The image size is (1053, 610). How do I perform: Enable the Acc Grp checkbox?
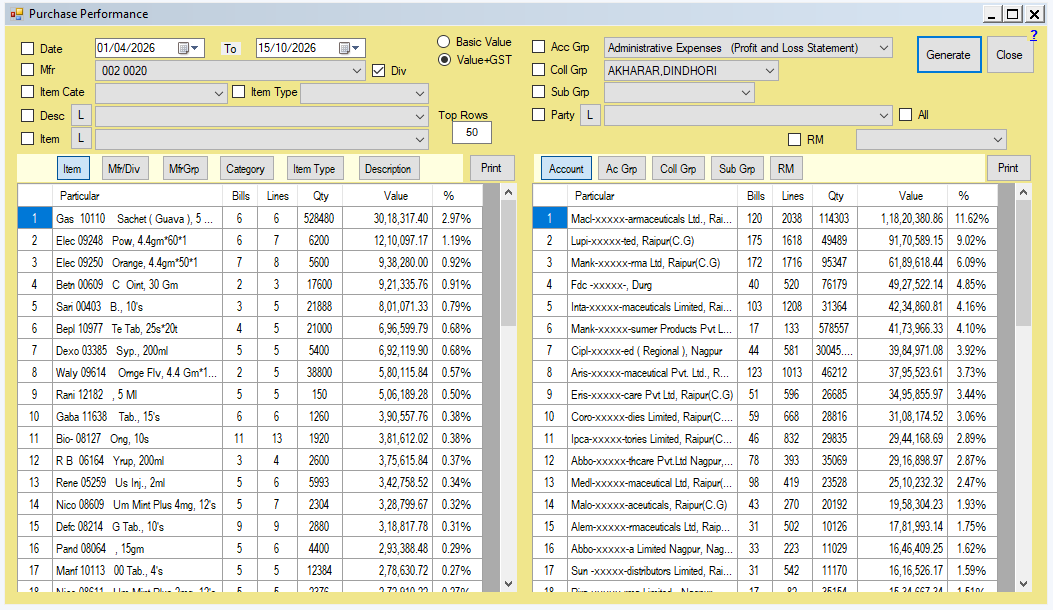pyautogui.click(x=539, y=46)
